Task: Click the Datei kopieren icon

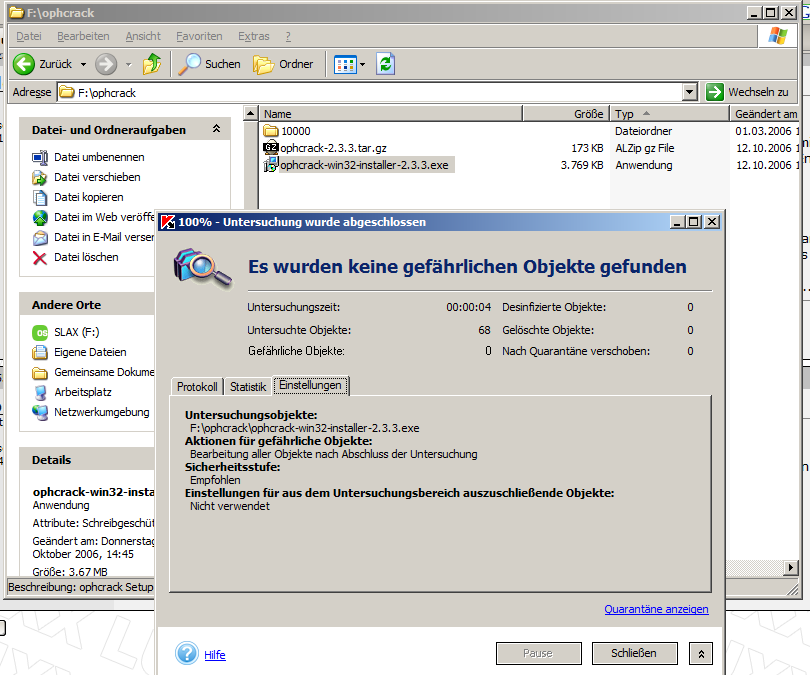Action: point(40,197)
